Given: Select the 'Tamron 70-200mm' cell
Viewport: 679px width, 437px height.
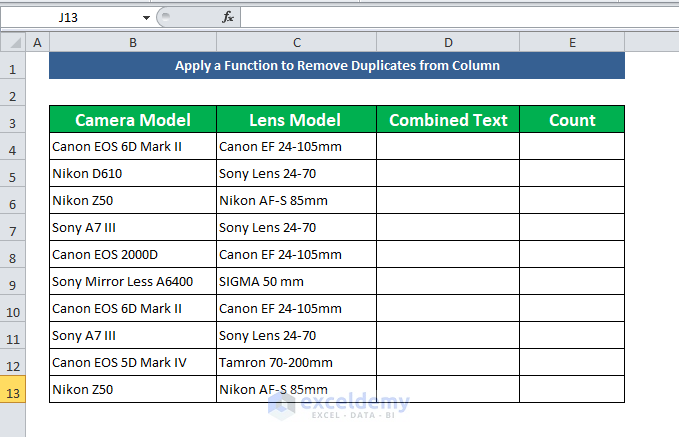Looking at the screenshot, I should pyautogui.click(x=297, y=362).
